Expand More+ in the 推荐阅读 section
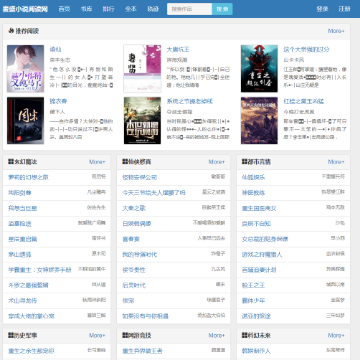 pyautogui.click(x=336, y=31)
